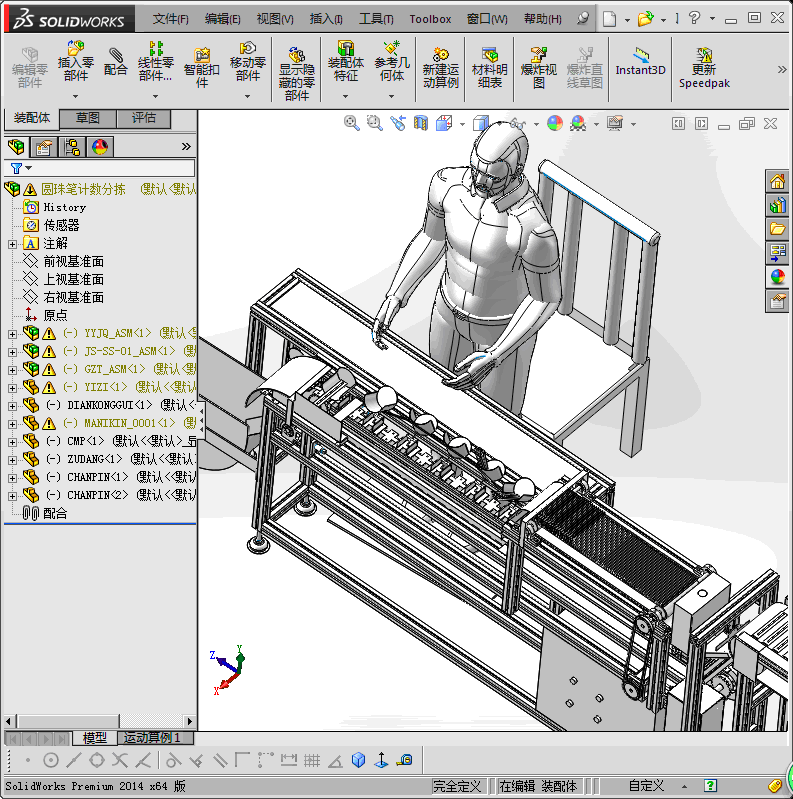Open the 编辑(E) Edit menu
Viewport: 793px width, 799px height.
(223, 19)
